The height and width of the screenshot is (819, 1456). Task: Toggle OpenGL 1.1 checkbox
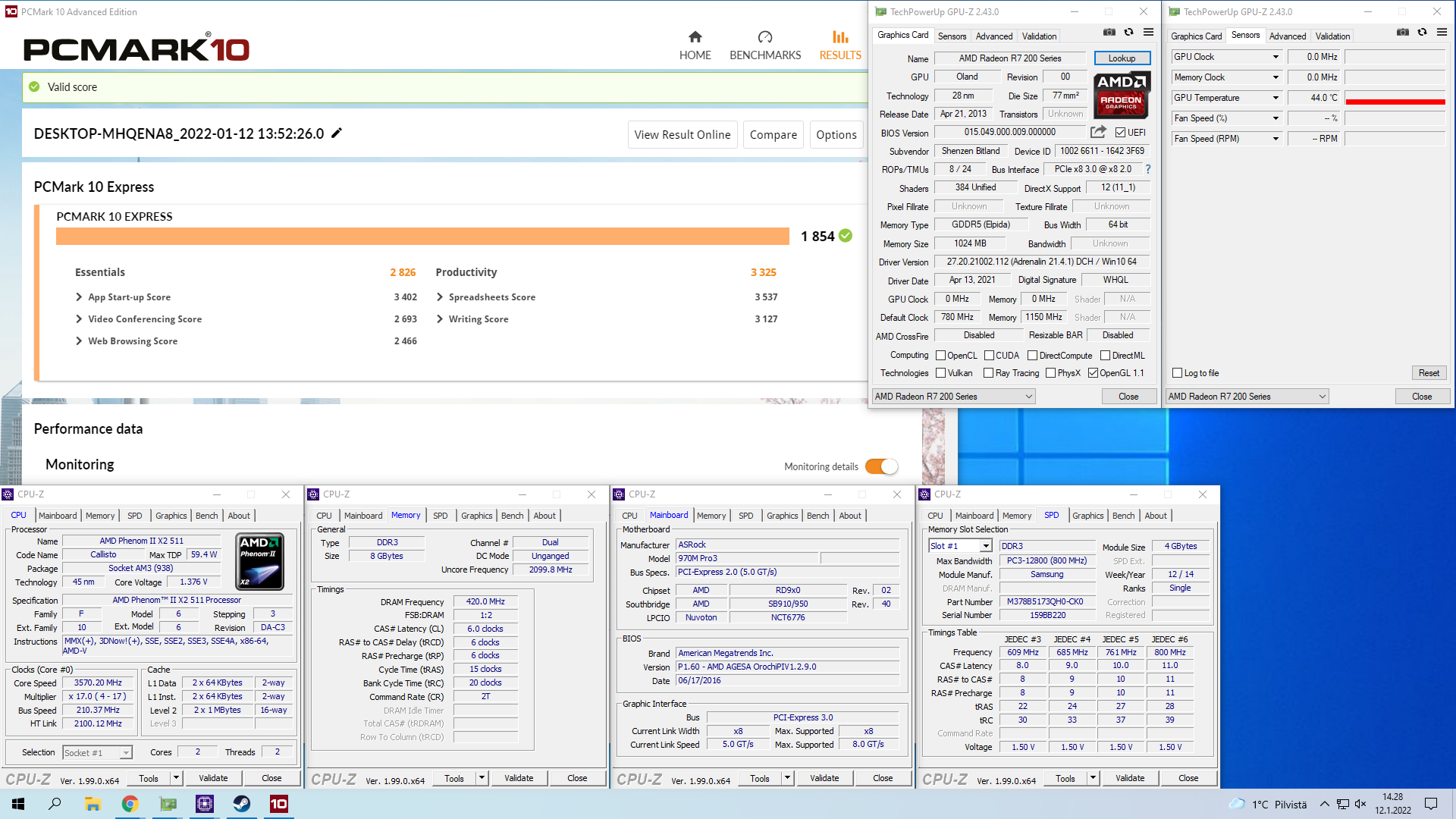point(1093,373)
